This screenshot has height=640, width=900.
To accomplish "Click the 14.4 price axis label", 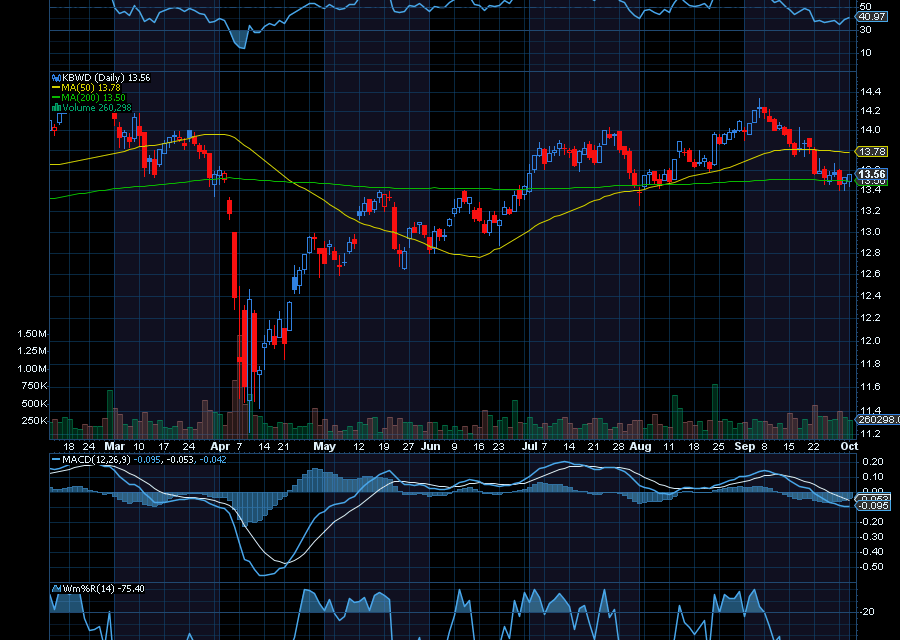I will click(871, 89).
